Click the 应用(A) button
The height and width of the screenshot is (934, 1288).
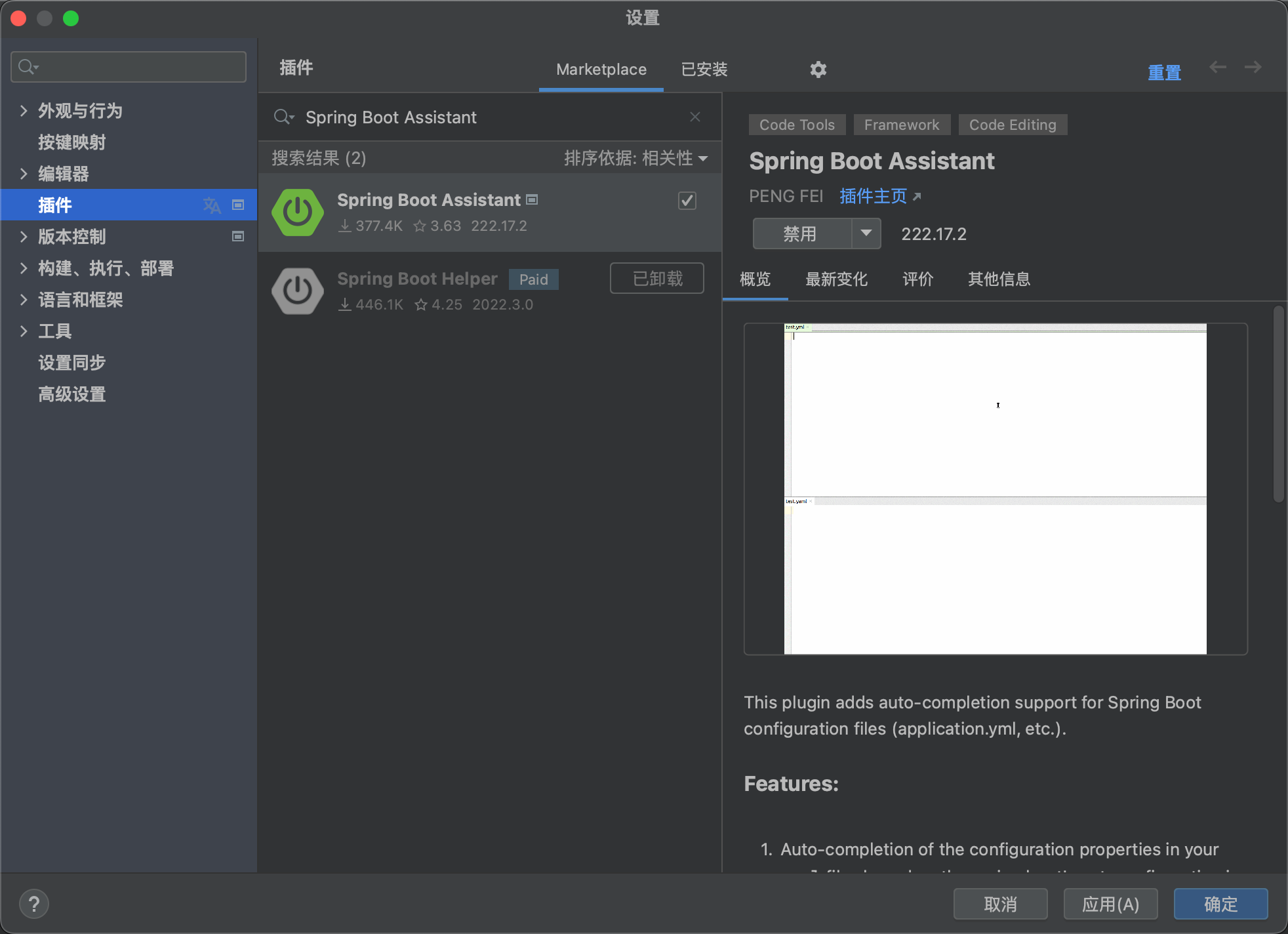pos(1110,904)
